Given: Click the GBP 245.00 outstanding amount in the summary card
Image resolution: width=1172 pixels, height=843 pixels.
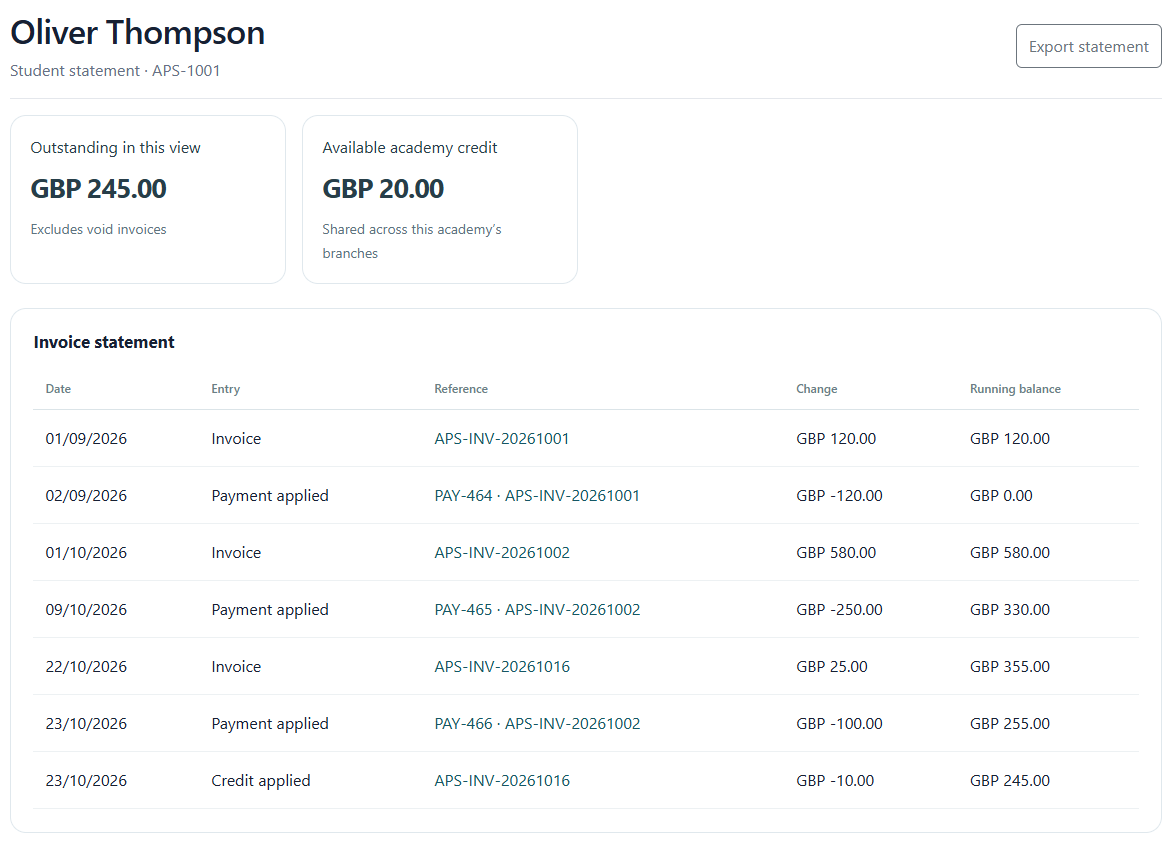Looking at the screenshot, I should point(99,188).
